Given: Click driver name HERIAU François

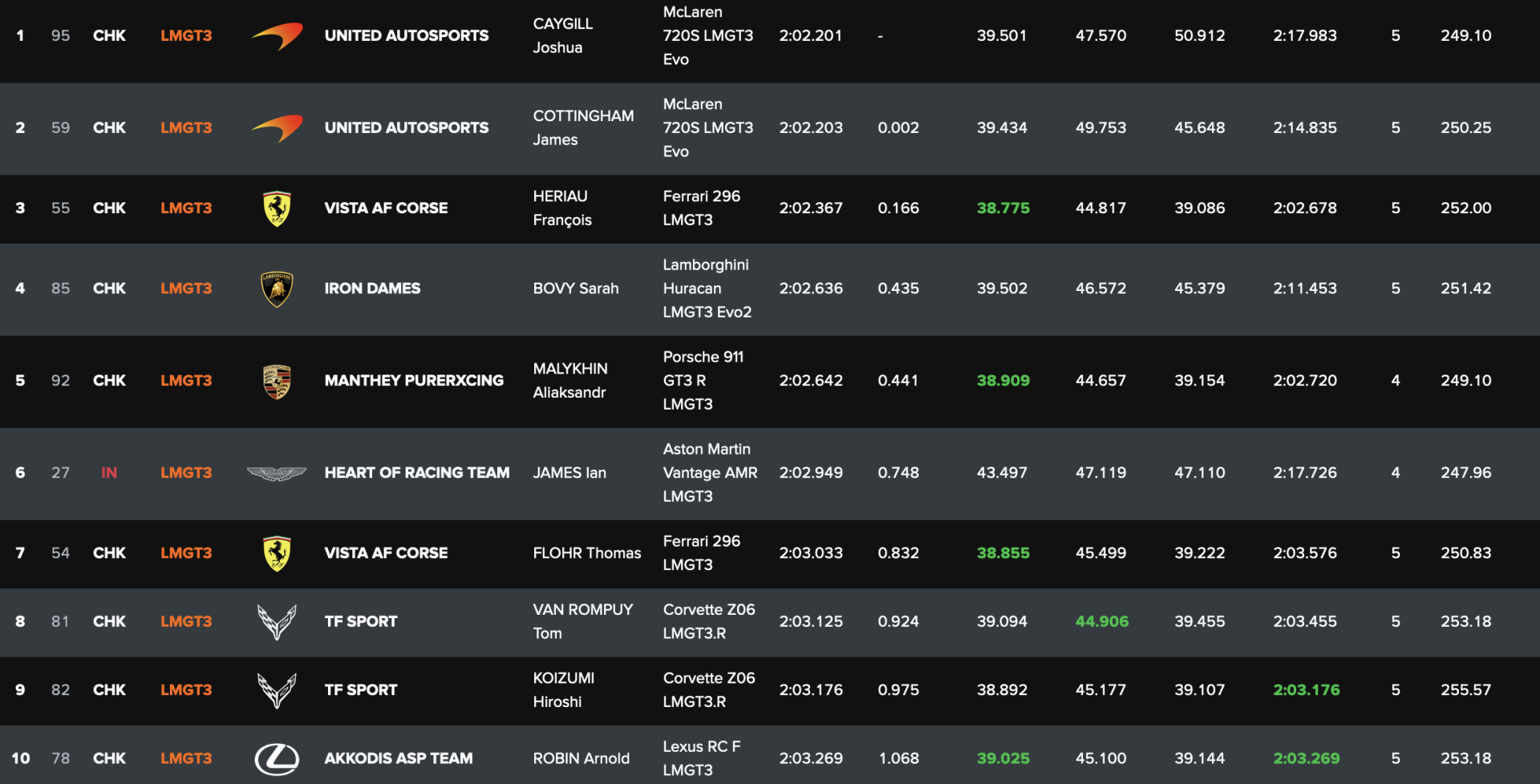Looking at the screenshot, I should [x=562, y=208].
